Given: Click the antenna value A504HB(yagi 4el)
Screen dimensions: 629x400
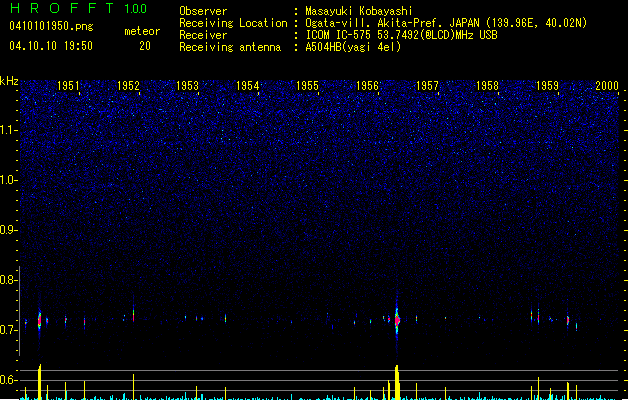Looking at the screenshot, I should point(353,47).
